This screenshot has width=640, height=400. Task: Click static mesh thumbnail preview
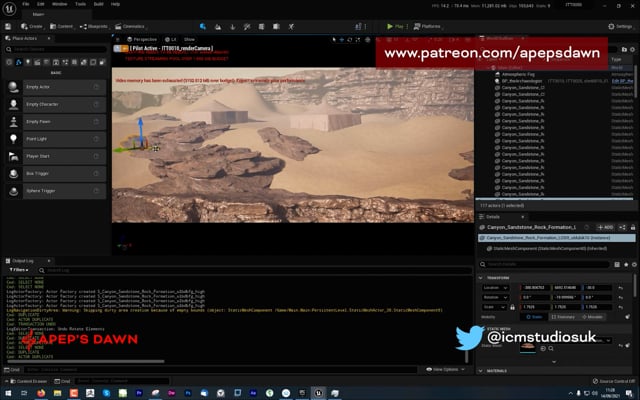[527, 347]
